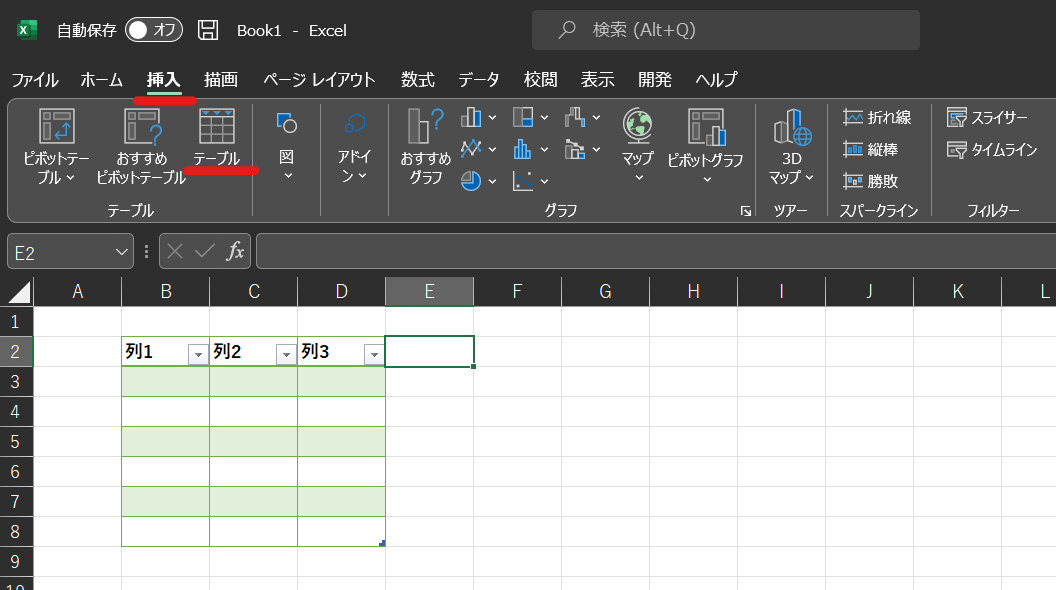
Task: Insert a waterfall or stock chart
Action: coord(574,118)
